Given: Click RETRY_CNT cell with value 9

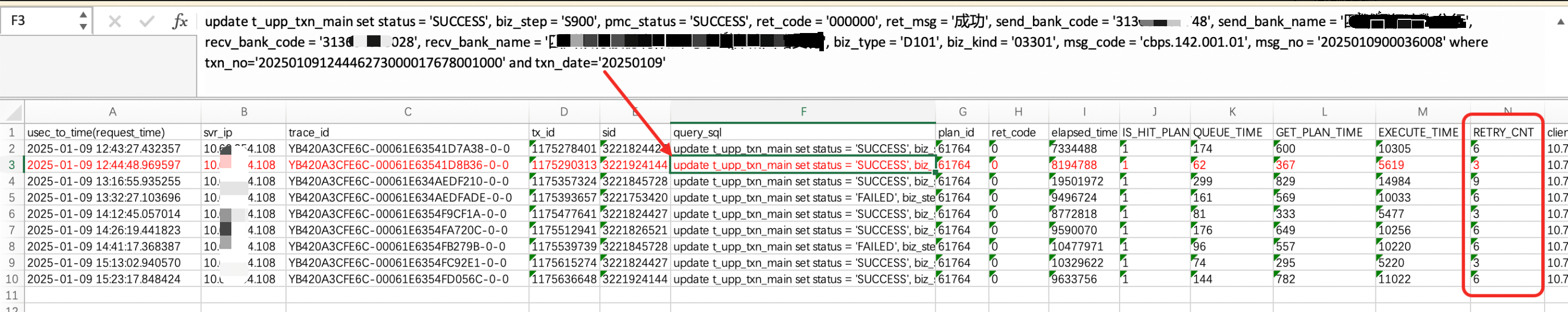Looking at the screenshot, I should (x=1507, y=181).
